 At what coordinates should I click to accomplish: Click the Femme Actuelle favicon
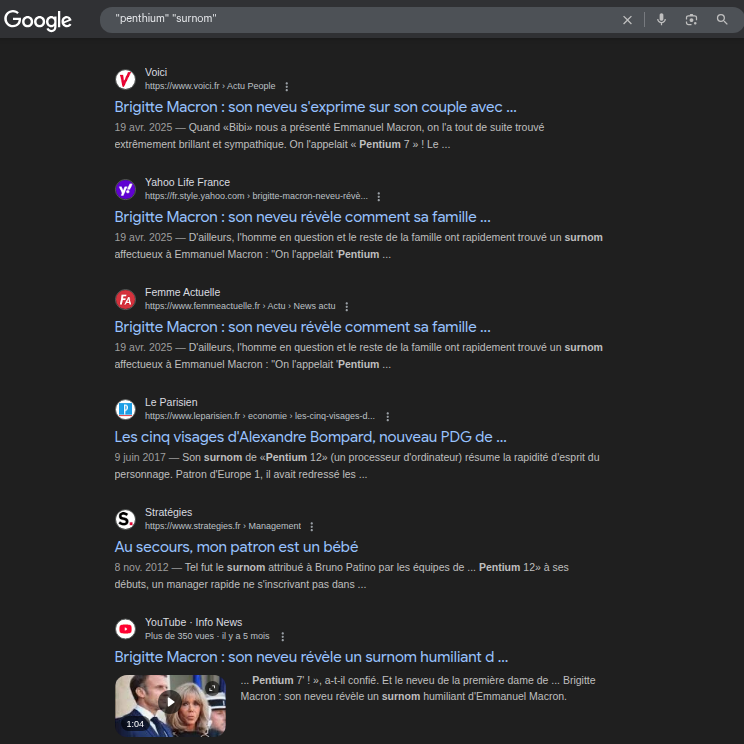[x=125, y=299]
